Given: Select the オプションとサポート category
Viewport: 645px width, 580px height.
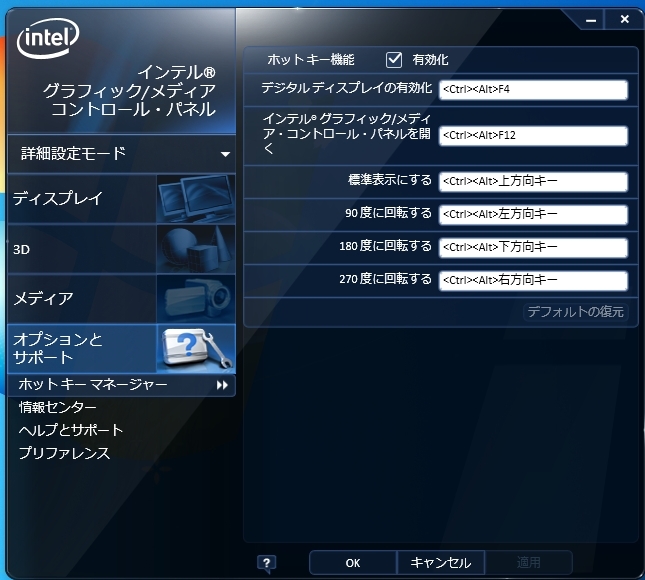Looking at the screenshot, I should click(121, 349).
